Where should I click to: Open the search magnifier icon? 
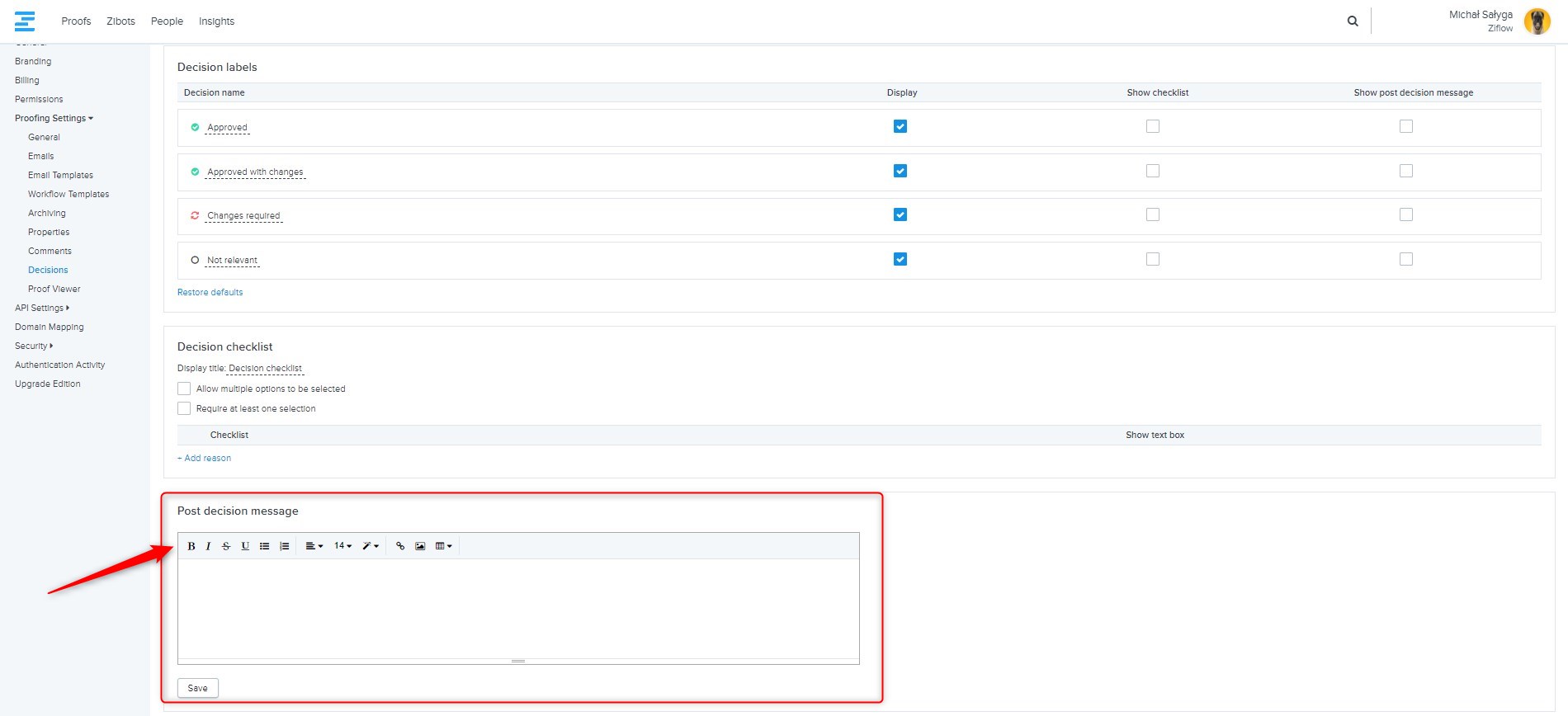[x=1353, y=21]
